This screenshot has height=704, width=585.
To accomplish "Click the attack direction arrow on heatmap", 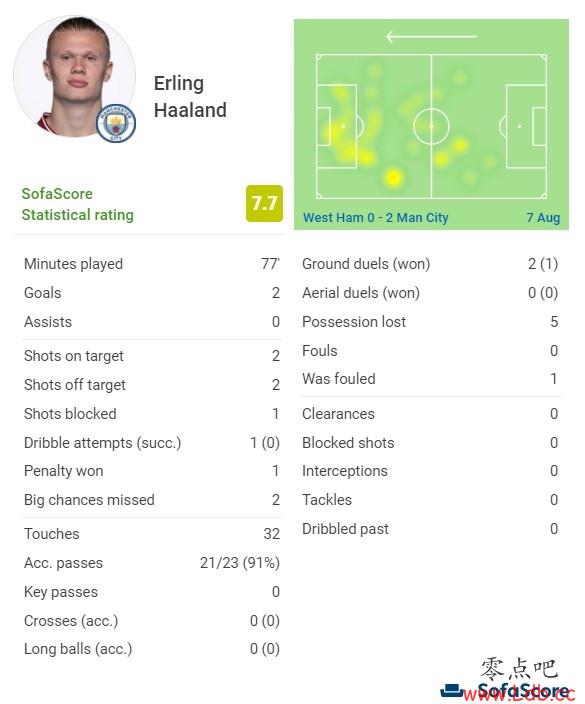I will pyautogui.click(x=431, y=36).
